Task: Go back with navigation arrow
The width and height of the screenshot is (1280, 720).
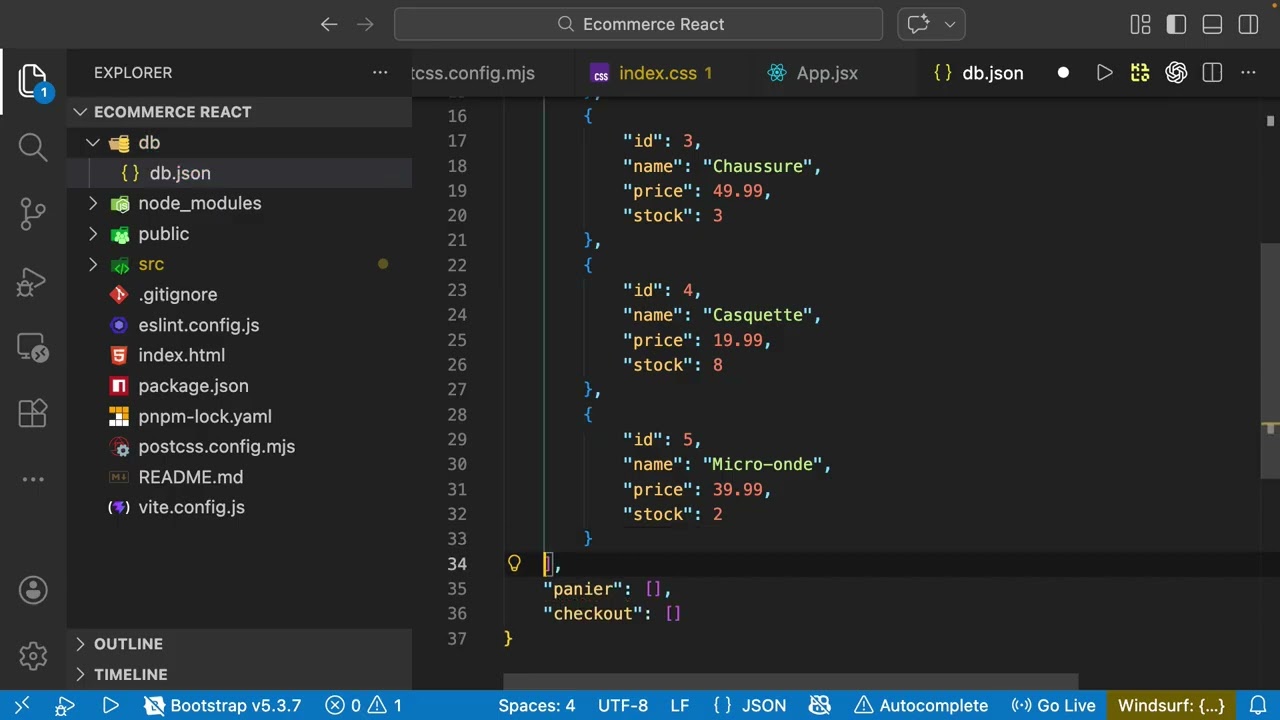Action: (329, 24)
